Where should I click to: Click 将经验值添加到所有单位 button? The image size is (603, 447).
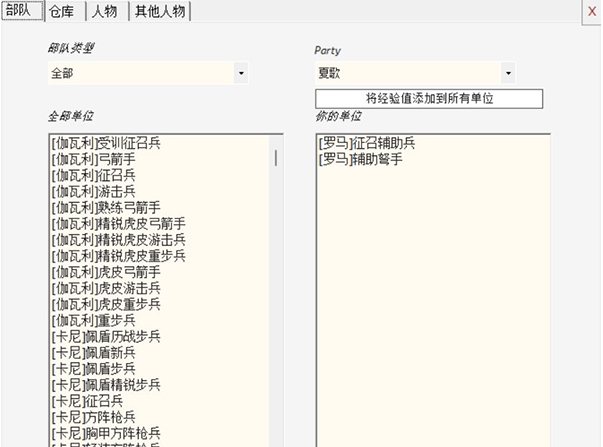point(429,98)
